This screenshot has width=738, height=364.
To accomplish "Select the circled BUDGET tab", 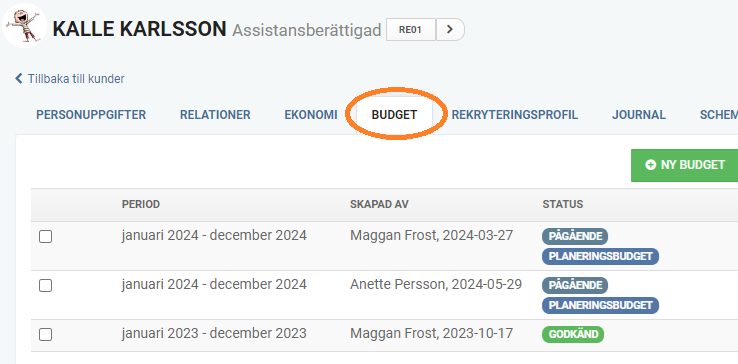I will point(394,115).
